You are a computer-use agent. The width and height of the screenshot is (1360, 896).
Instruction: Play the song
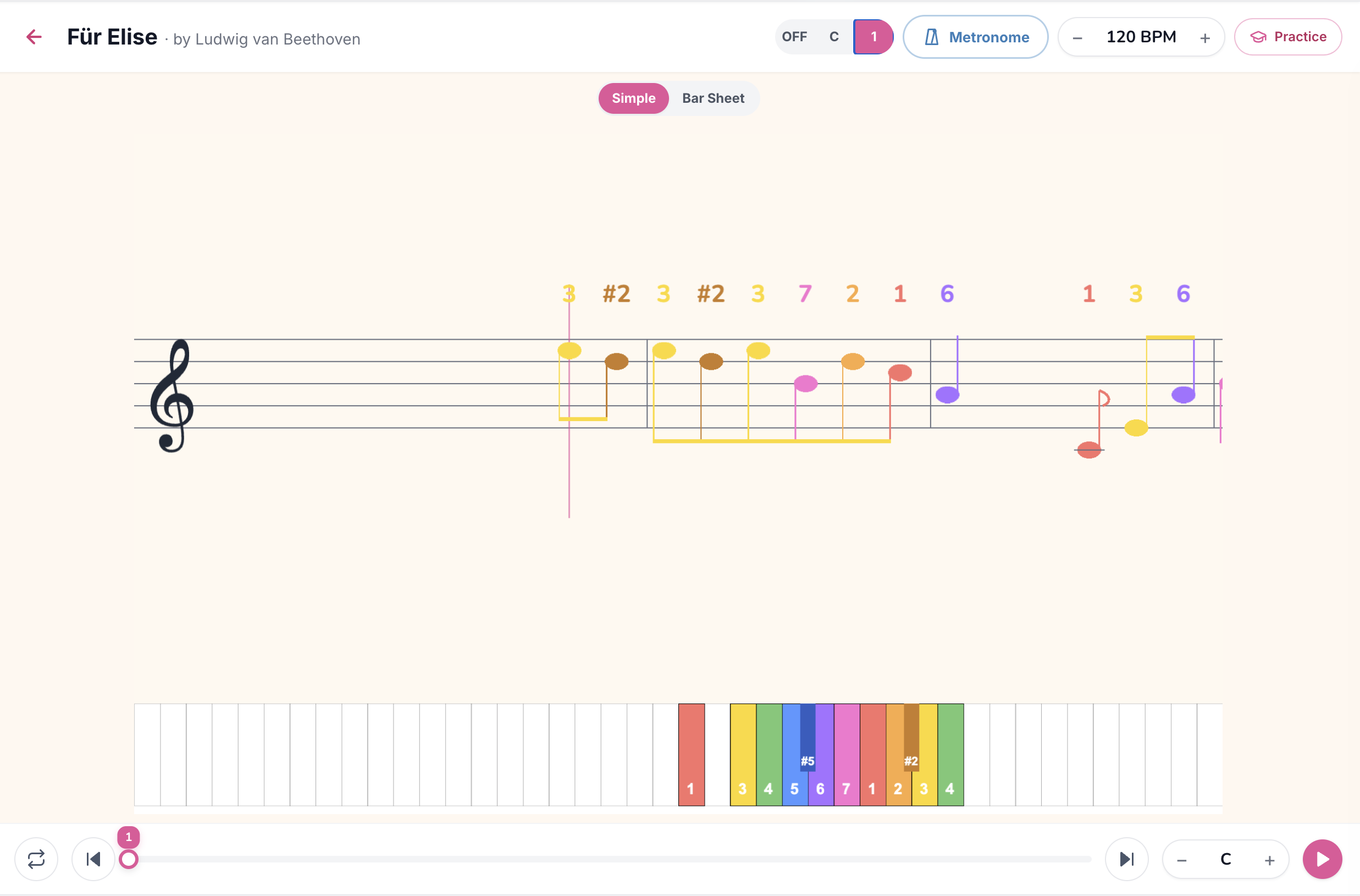[1322, 859]
